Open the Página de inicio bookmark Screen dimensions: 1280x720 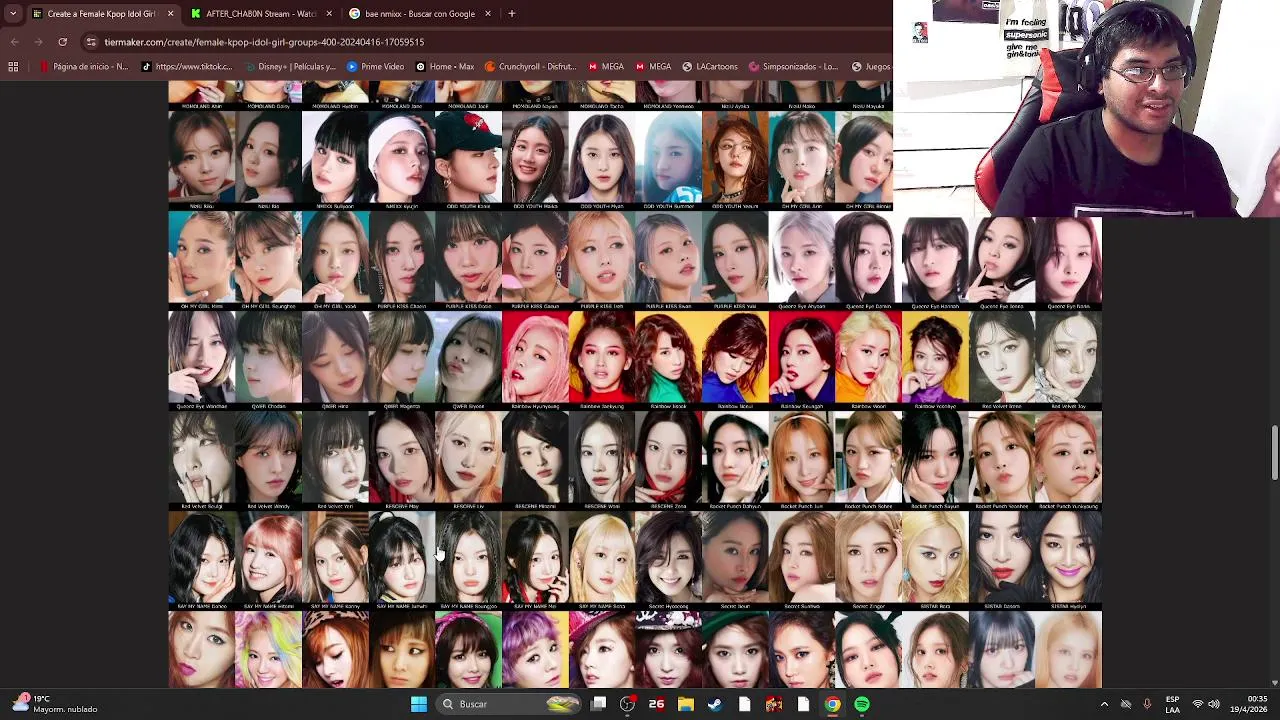(x=85, y=67)
